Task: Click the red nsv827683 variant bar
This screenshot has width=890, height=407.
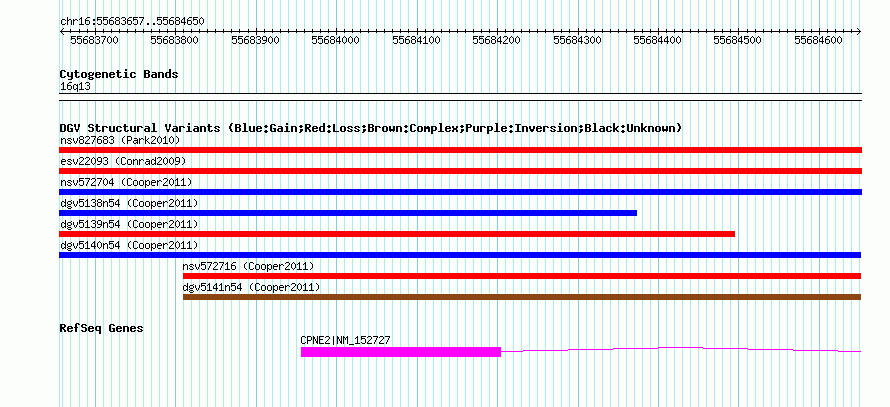Action: click(460, 150)
